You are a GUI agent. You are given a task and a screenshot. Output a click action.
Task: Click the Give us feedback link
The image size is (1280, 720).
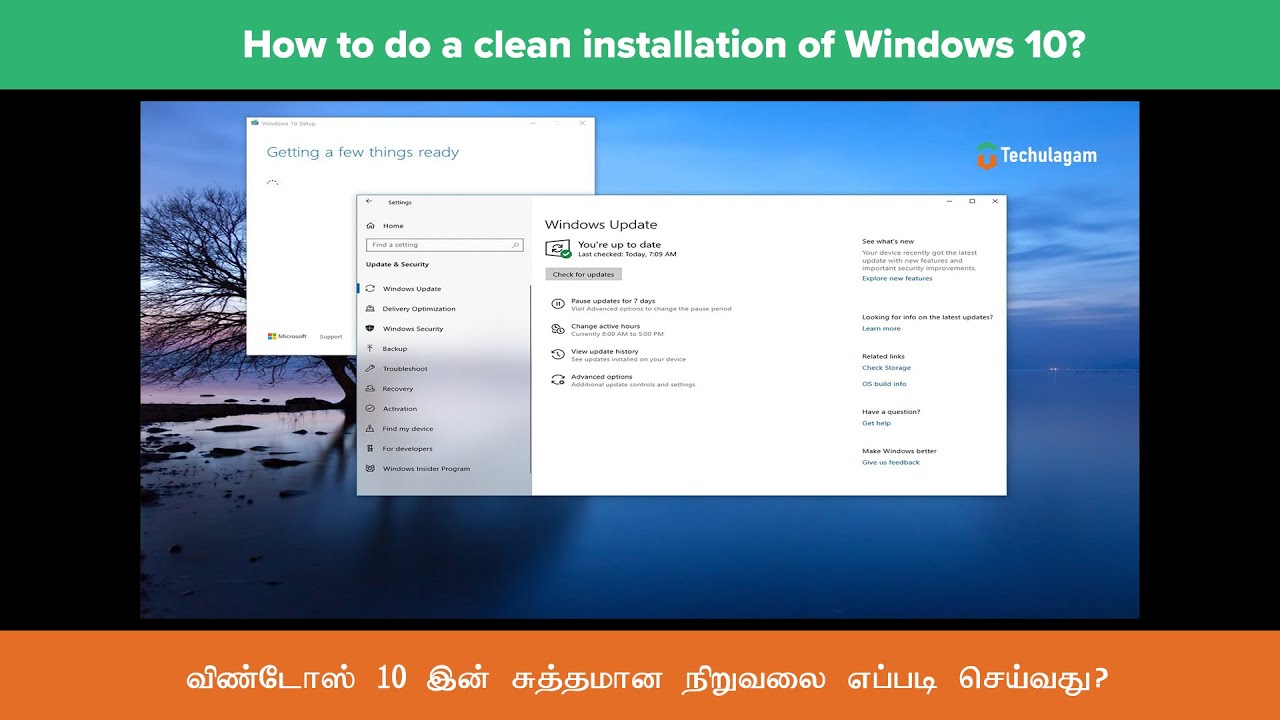pos(891,462)
